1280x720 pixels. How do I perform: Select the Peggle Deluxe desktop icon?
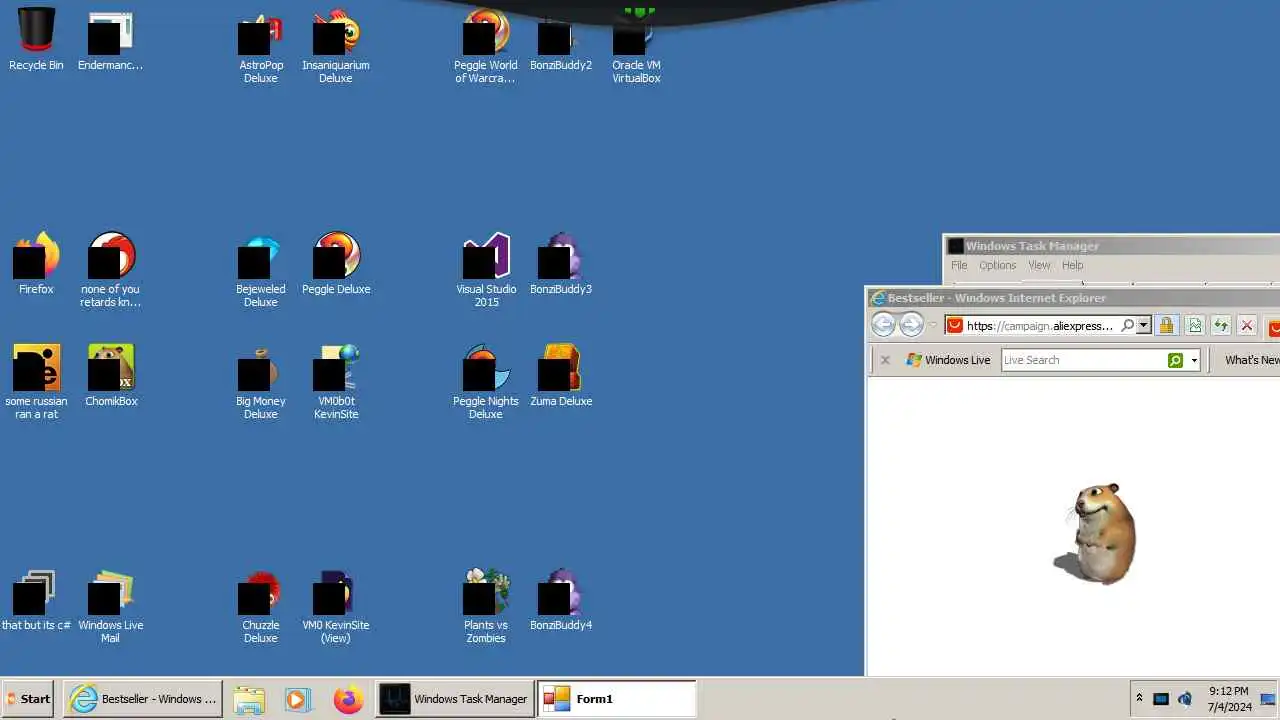click(336, 264)
